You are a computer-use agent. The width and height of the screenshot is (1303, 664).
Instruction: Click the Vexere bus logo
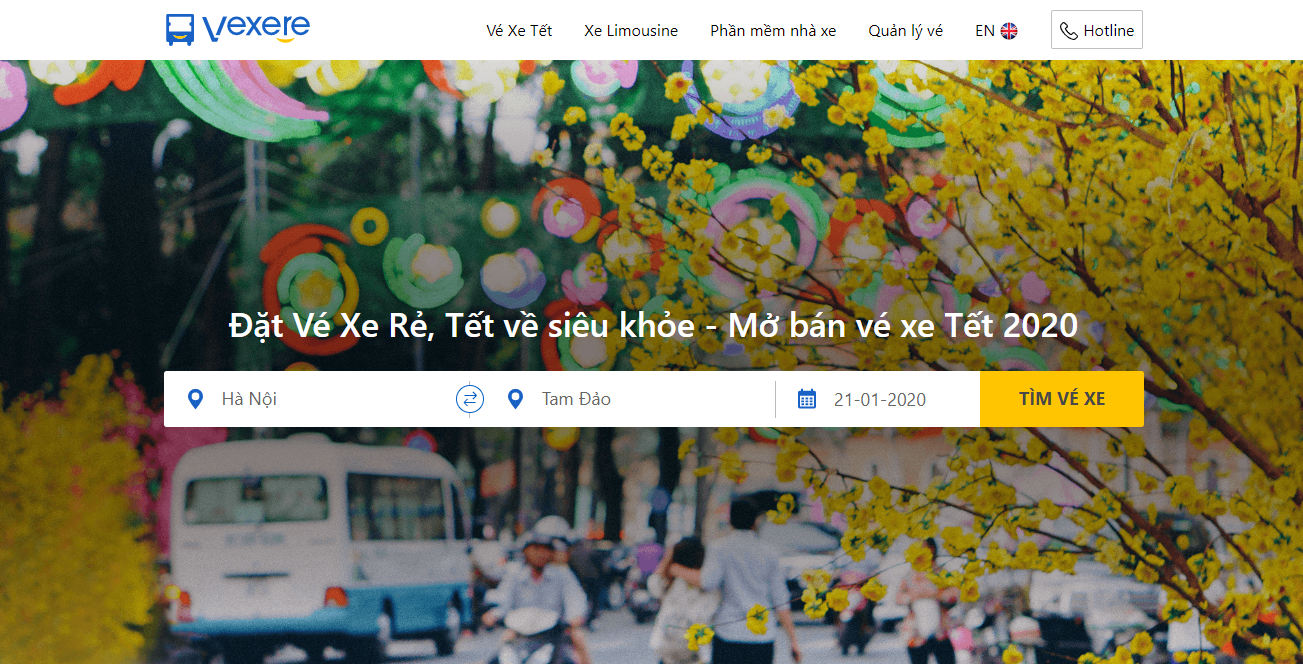(x=180, y=29)
